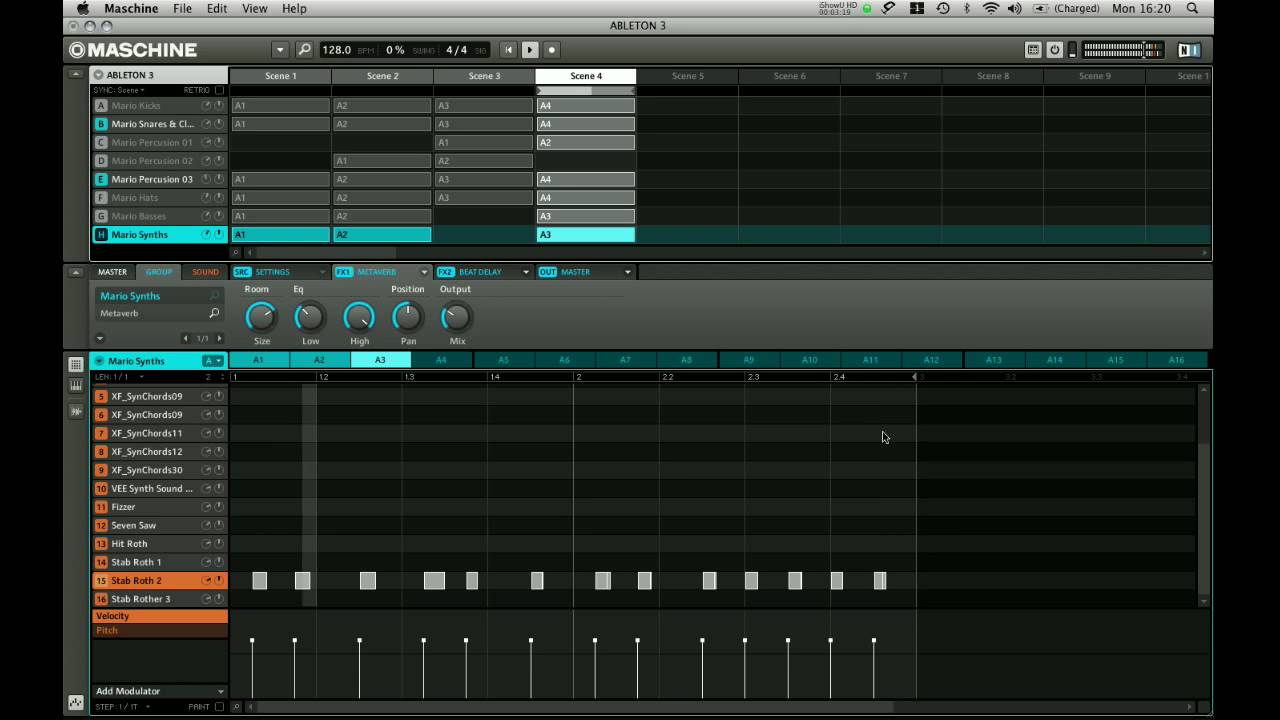The width and height of the screenshot is (1280, 720).
Task: Click the Mario Synths group pan knob
Action: pyautogui.click(x=219, y=234)
